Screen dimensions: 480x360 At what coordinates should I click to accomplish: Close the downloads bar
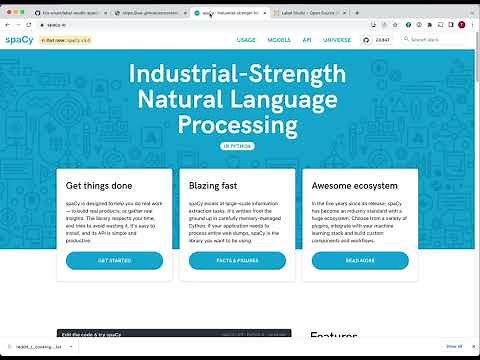(474, 347)
